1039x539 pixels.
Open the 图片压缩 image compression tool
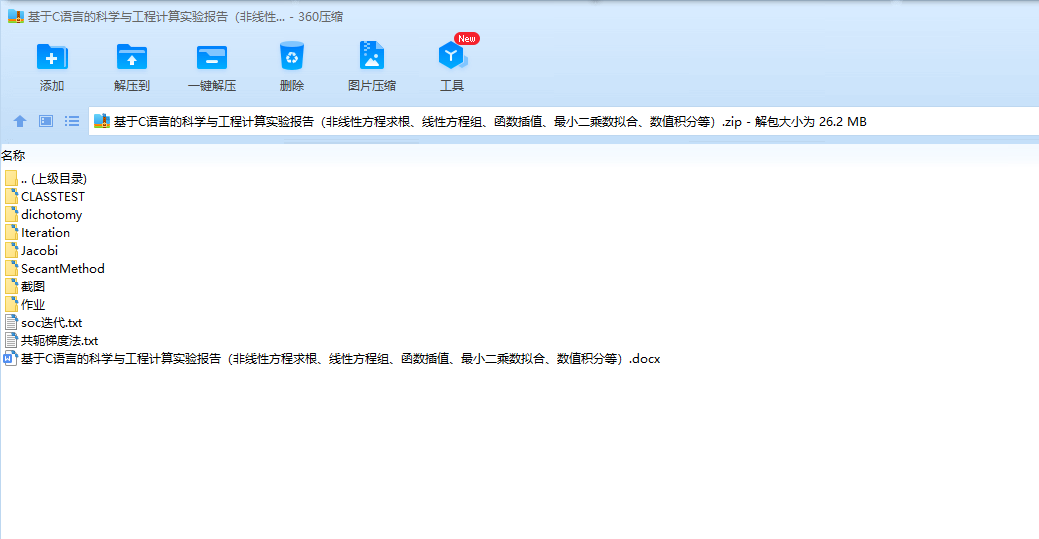point(372,56)
